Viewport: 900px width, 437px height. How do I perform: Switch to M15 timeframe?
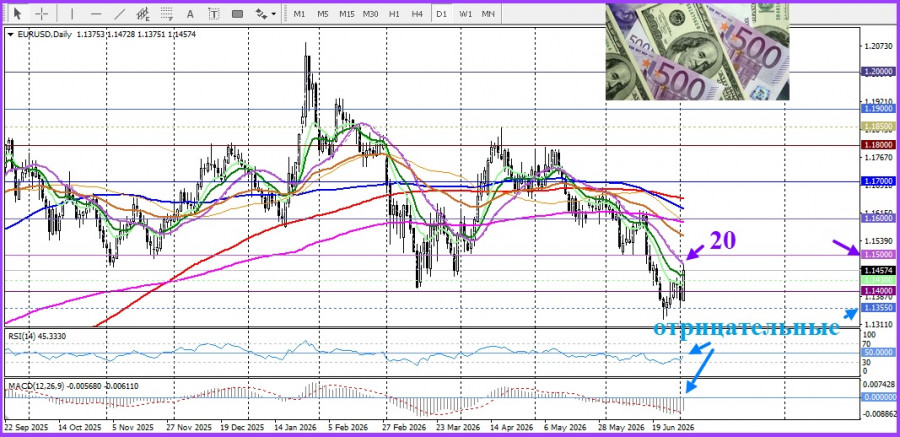pos(346,13)
